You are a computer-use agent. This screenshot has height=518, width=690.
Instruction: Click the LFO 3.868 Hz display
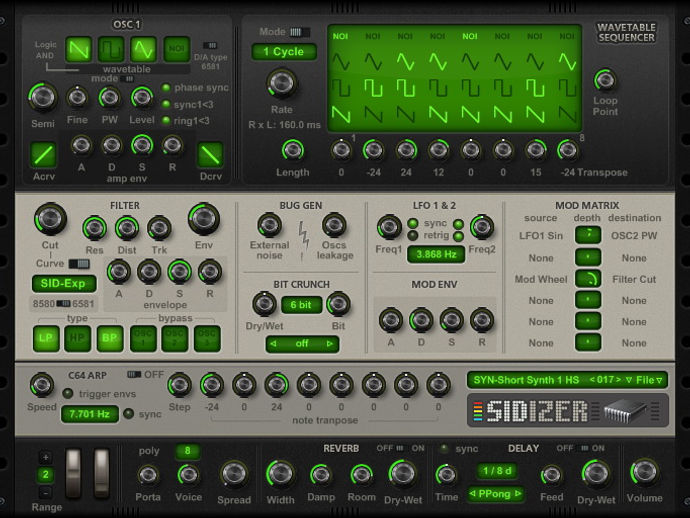[436, 254]
